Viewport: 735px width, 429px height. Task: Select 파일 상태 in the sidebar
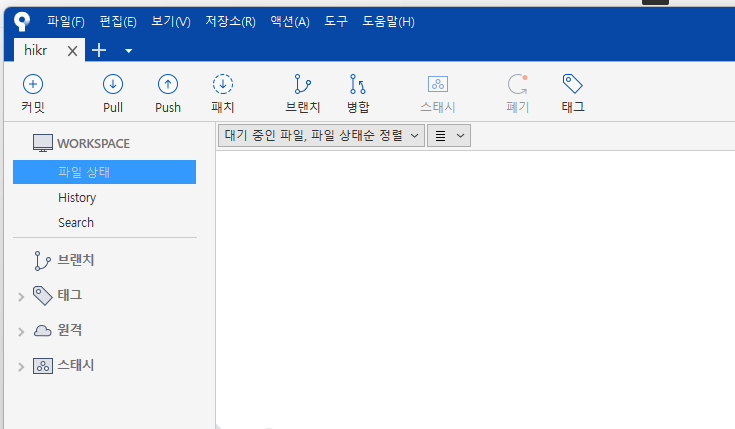pos(105,172)
